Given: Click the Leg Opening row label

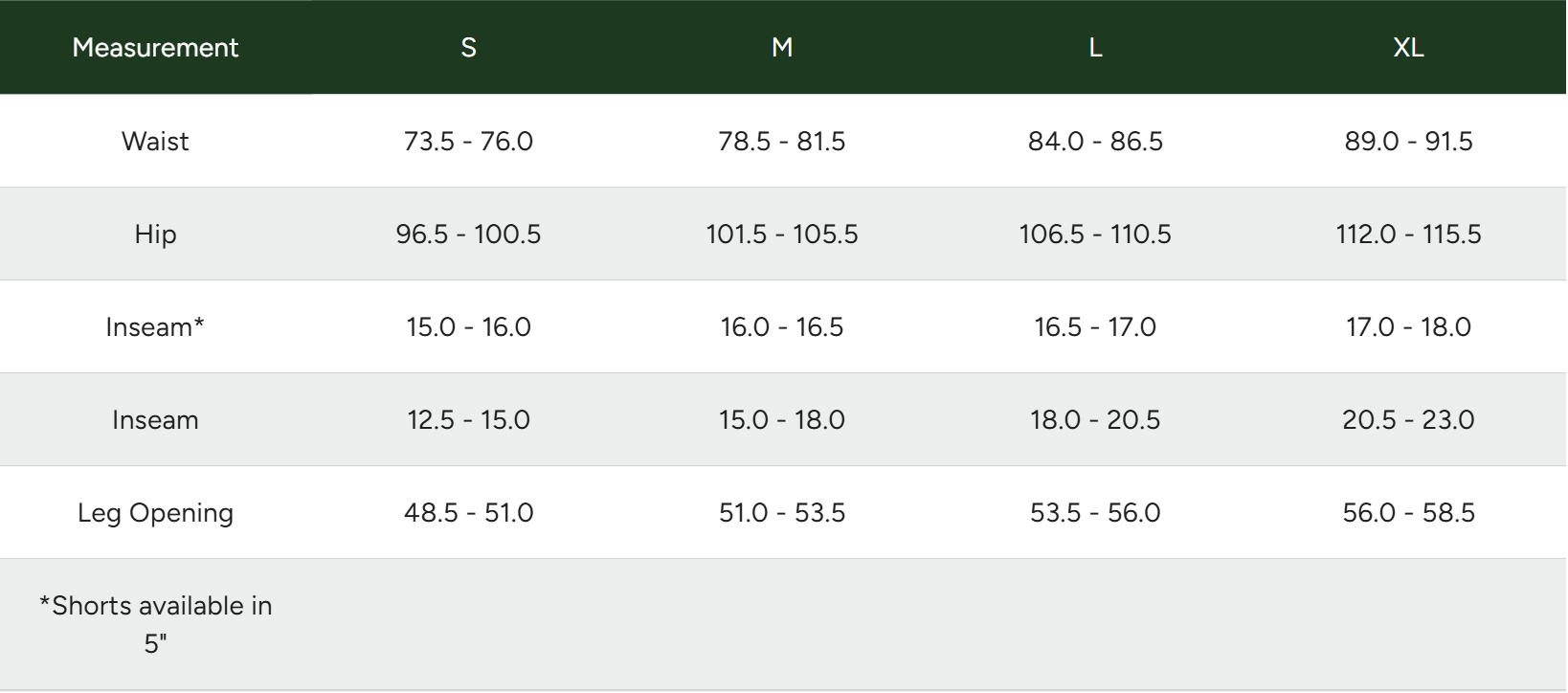Looking at the screenshot, I should pos(155,513).
